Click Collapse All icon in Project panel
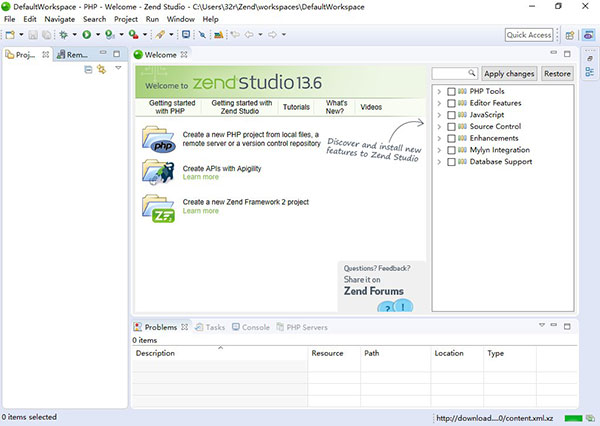This screenshot has height=426, width=600. click(88, 69)
